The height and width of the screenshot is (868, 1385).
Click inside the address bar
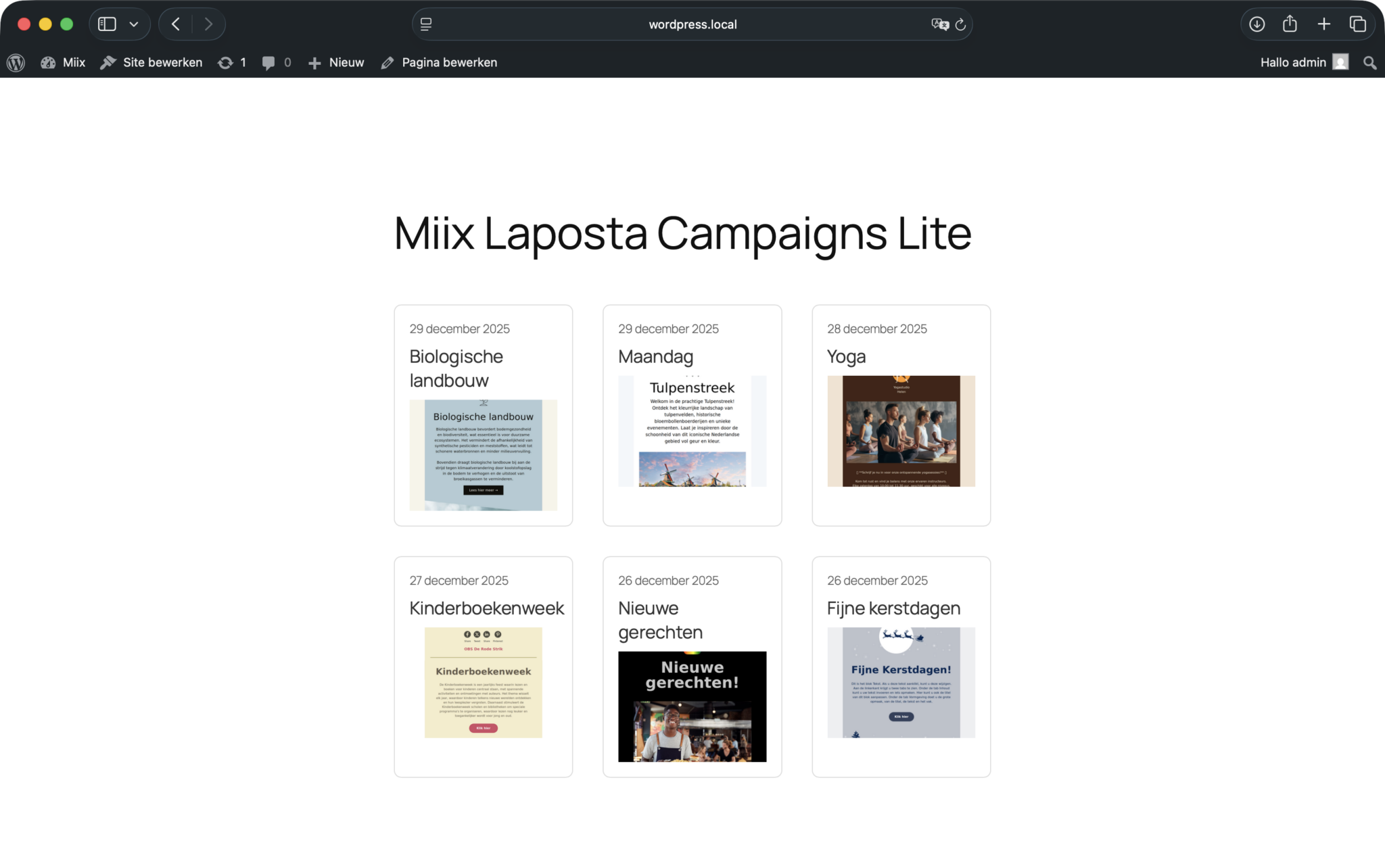pos(692,24)
